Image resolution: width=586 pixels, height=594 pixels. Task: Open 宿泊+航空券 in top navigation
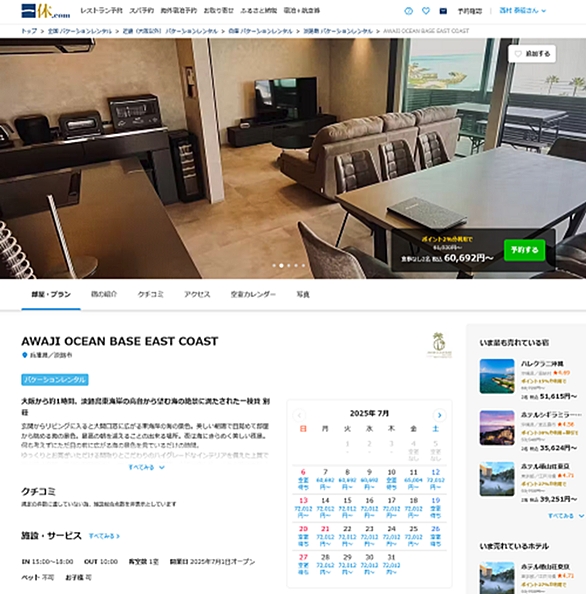point(302,11)
